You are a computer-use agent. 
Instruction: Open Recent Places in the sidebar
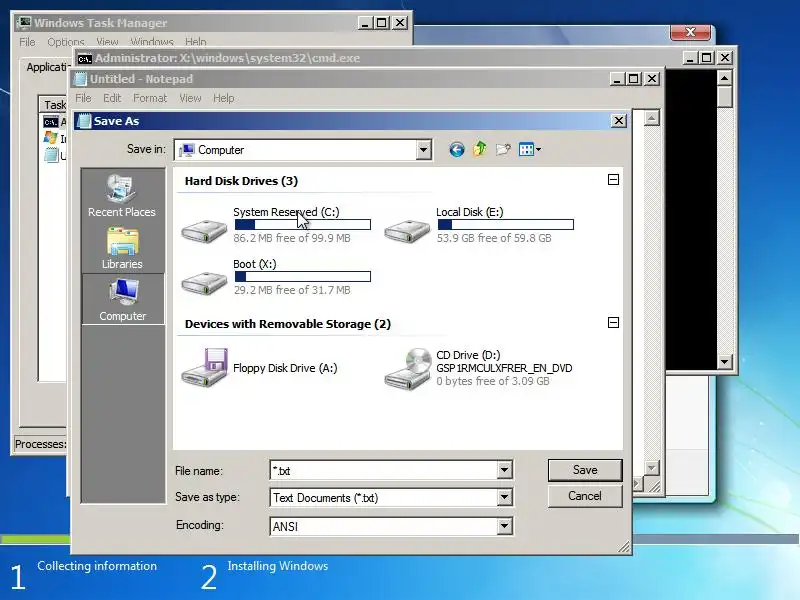coord(122,195)
